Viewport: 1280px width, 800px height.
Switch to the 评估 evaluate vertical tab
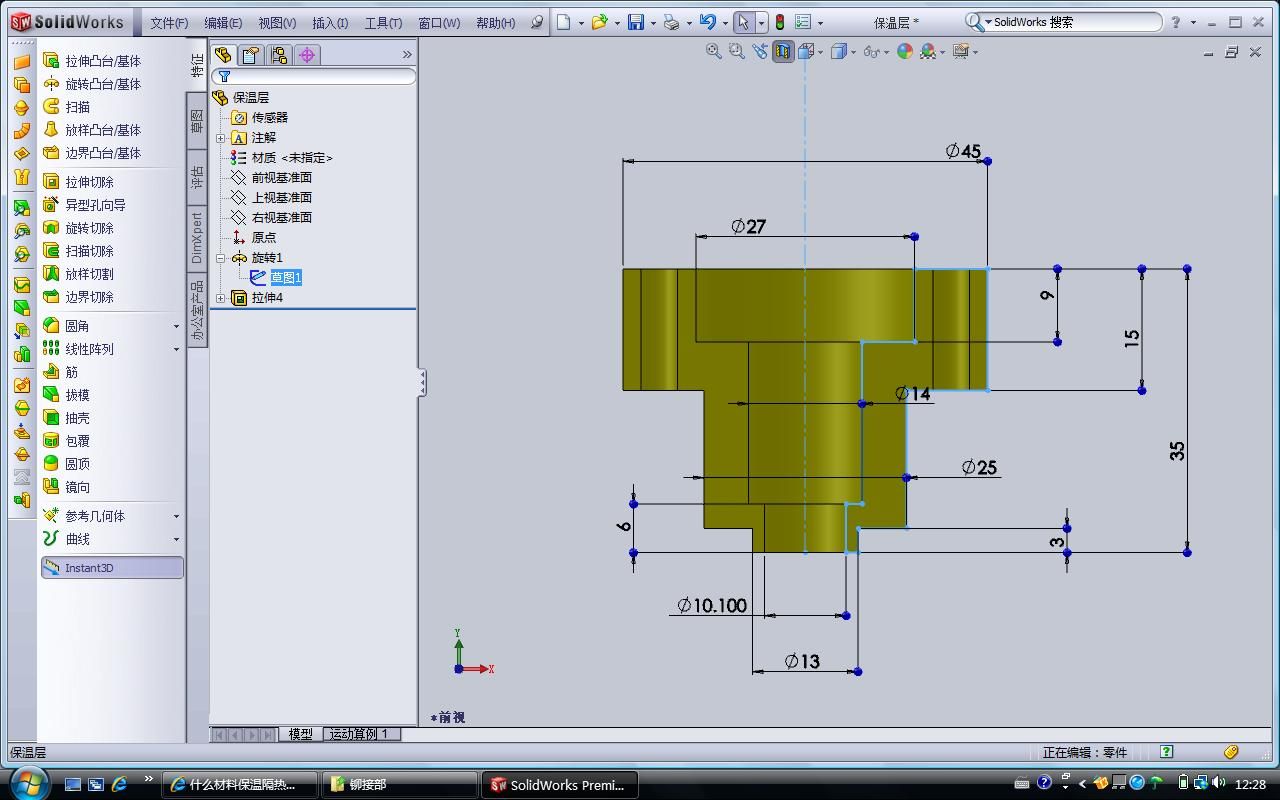(197, 178)
